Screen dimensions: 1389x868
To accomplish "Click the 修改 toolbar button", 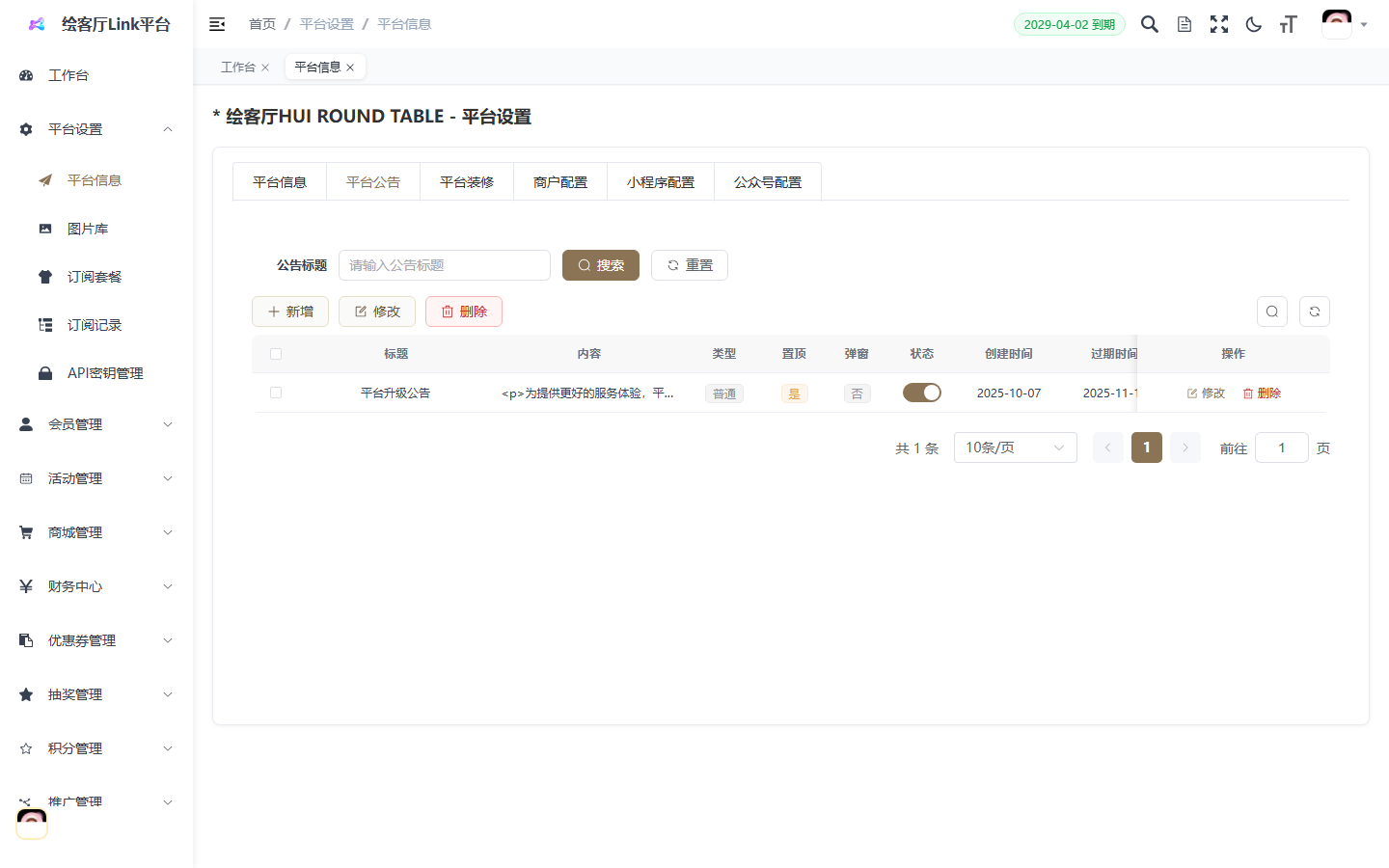I will pos(377,312).
